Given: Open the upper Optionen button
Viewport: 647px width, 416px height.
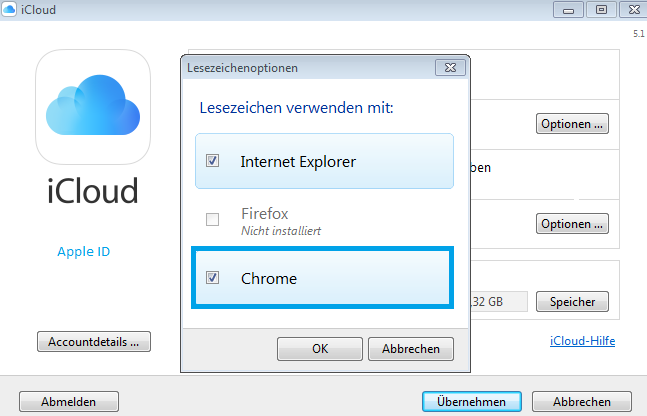Looking at the screenshot, I should click(572, 125).
